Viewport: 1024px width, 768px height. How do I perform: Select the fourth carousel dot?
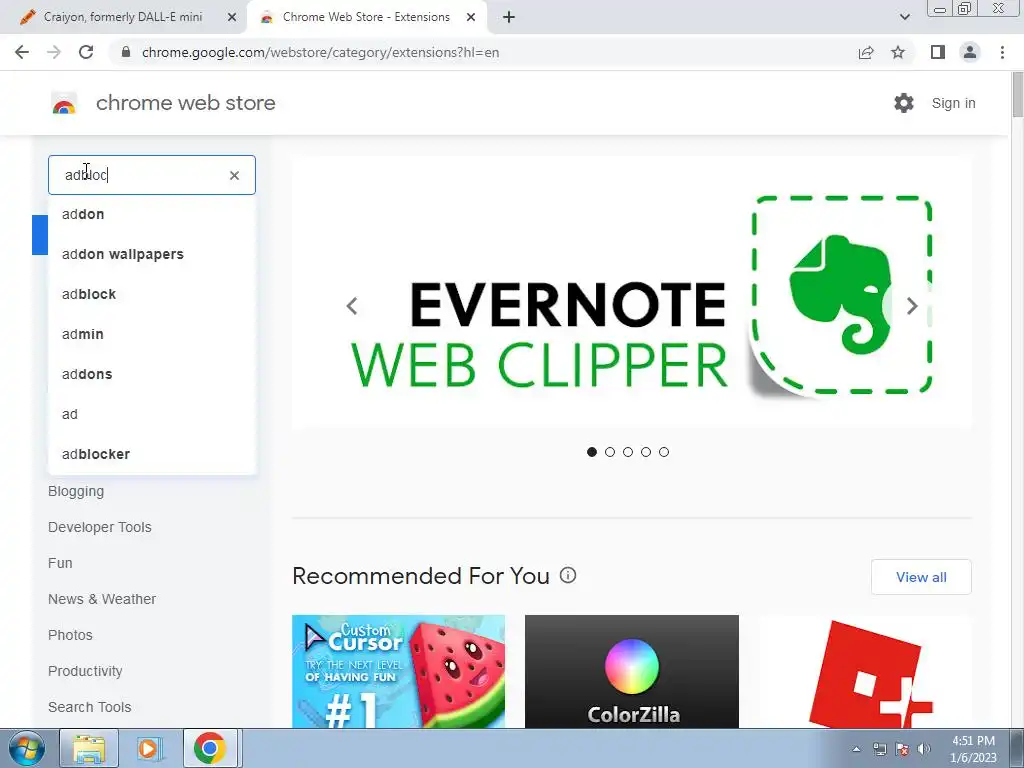tap(646, 452)
